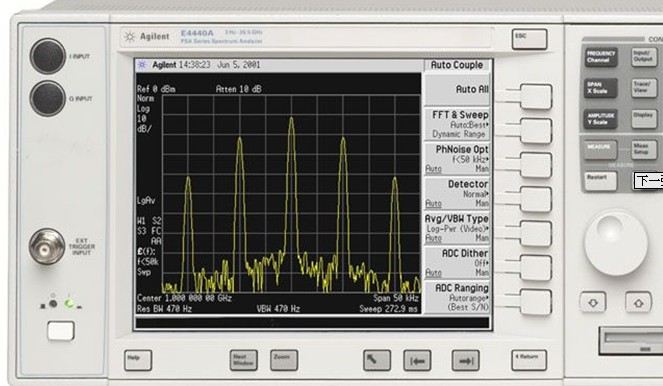Click the Span 50 kHz readout
The height and width of the screenshot is (386, 663).
396,298
